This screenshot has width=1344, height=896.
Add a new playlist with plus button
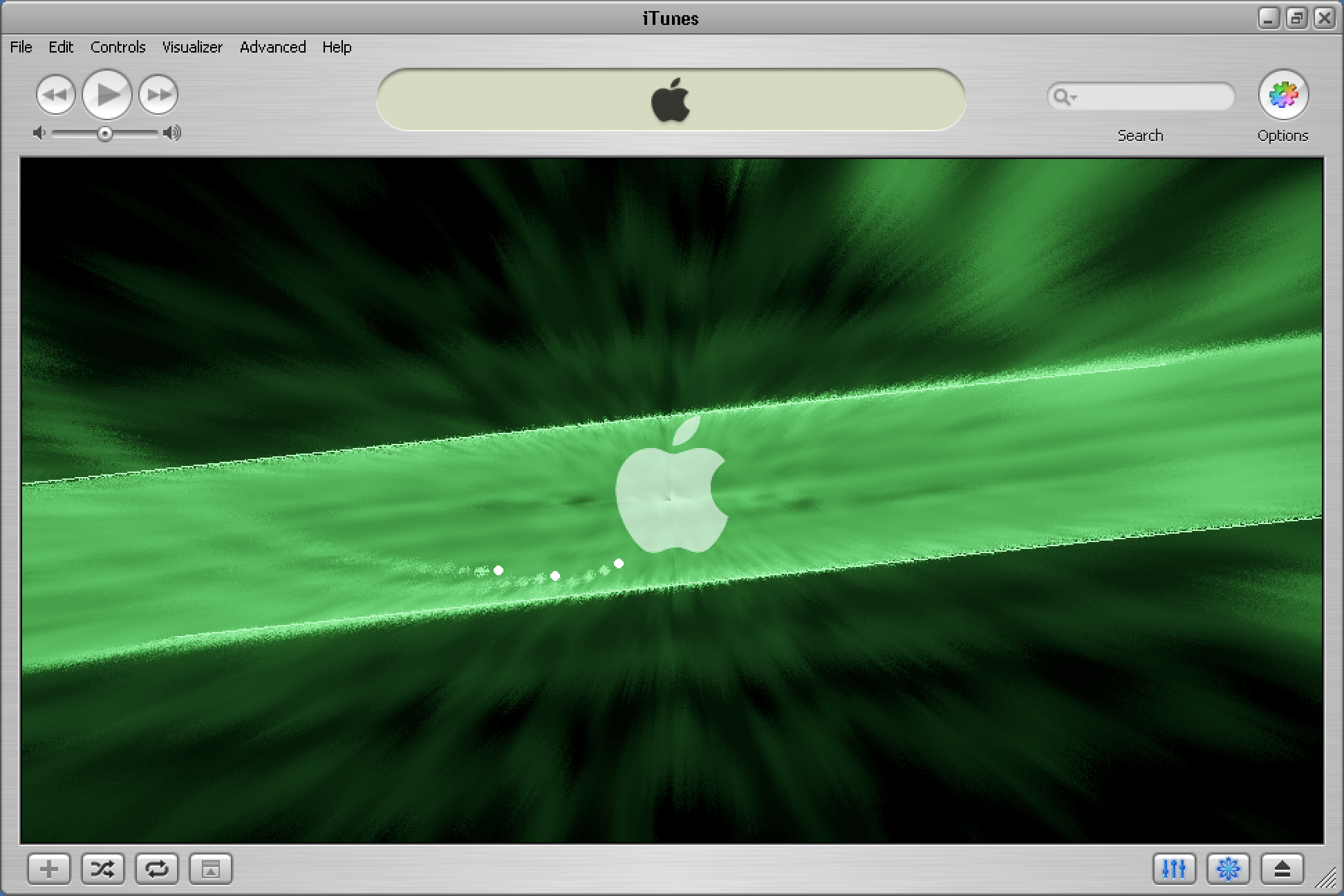49,869
